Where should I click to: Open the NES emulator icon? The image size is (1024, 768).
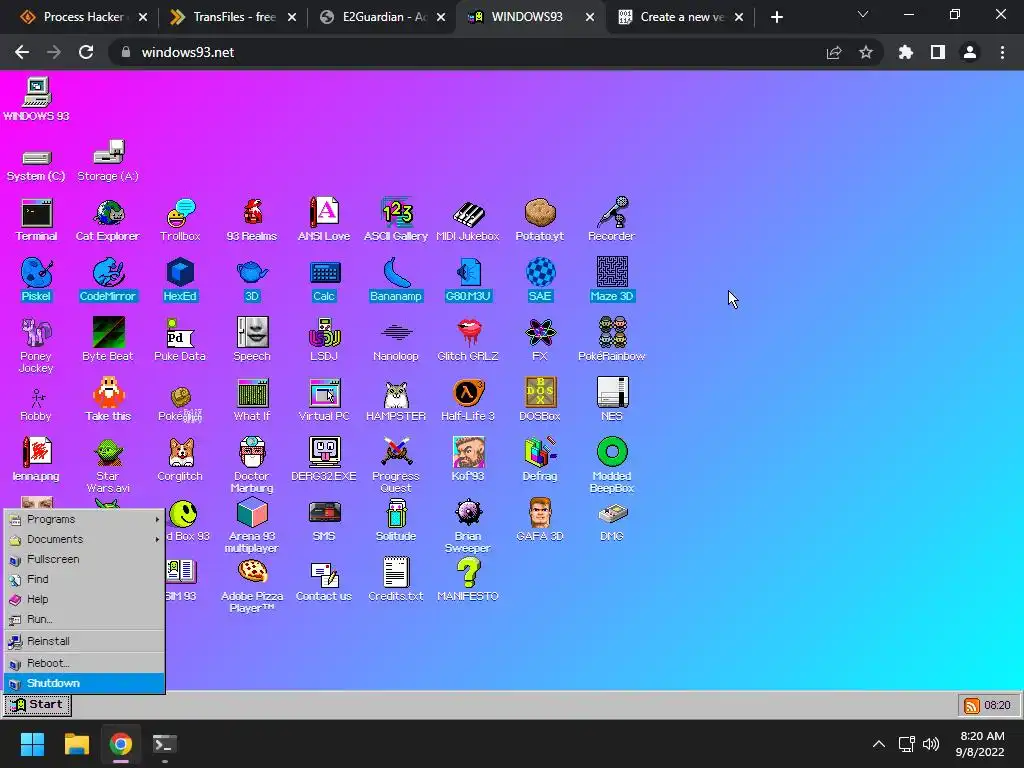(611, 400)
